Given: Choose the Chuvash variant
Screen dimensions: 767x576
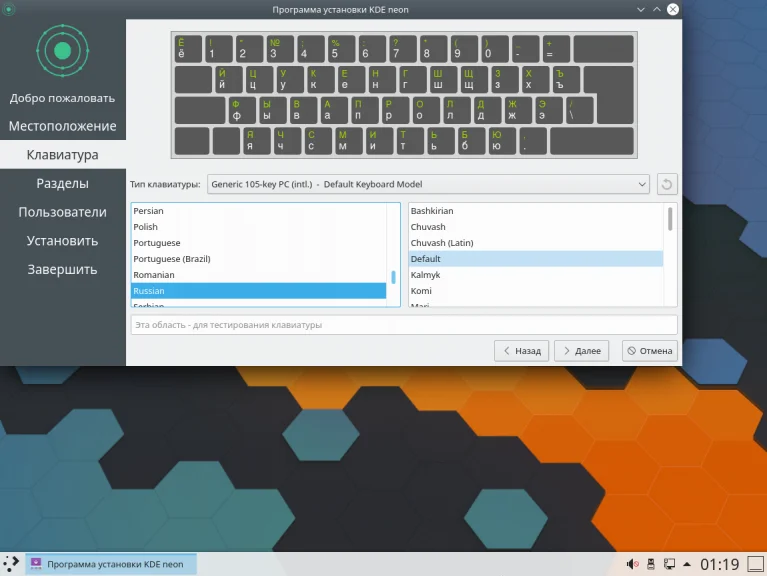Looking at the screenshot, I should [536, 227].
